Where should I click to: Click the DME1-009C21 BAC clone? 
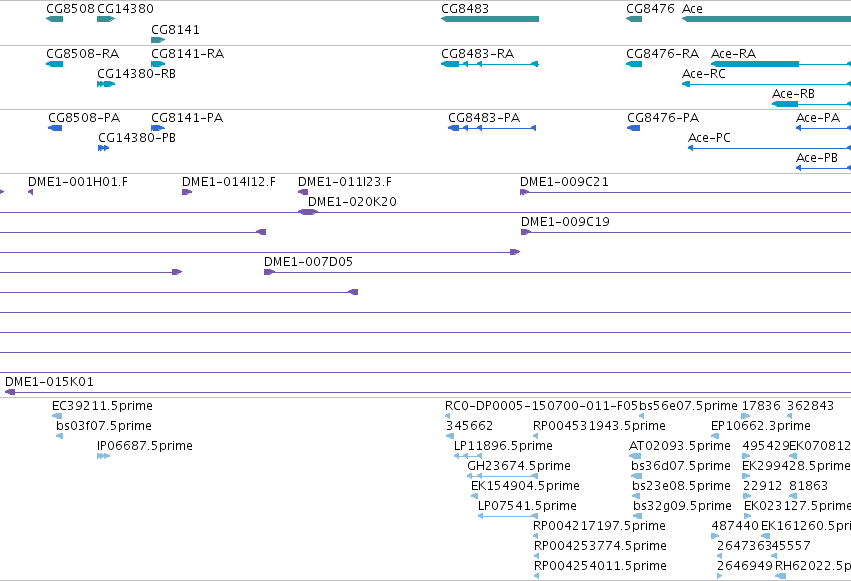click(685, 192)
